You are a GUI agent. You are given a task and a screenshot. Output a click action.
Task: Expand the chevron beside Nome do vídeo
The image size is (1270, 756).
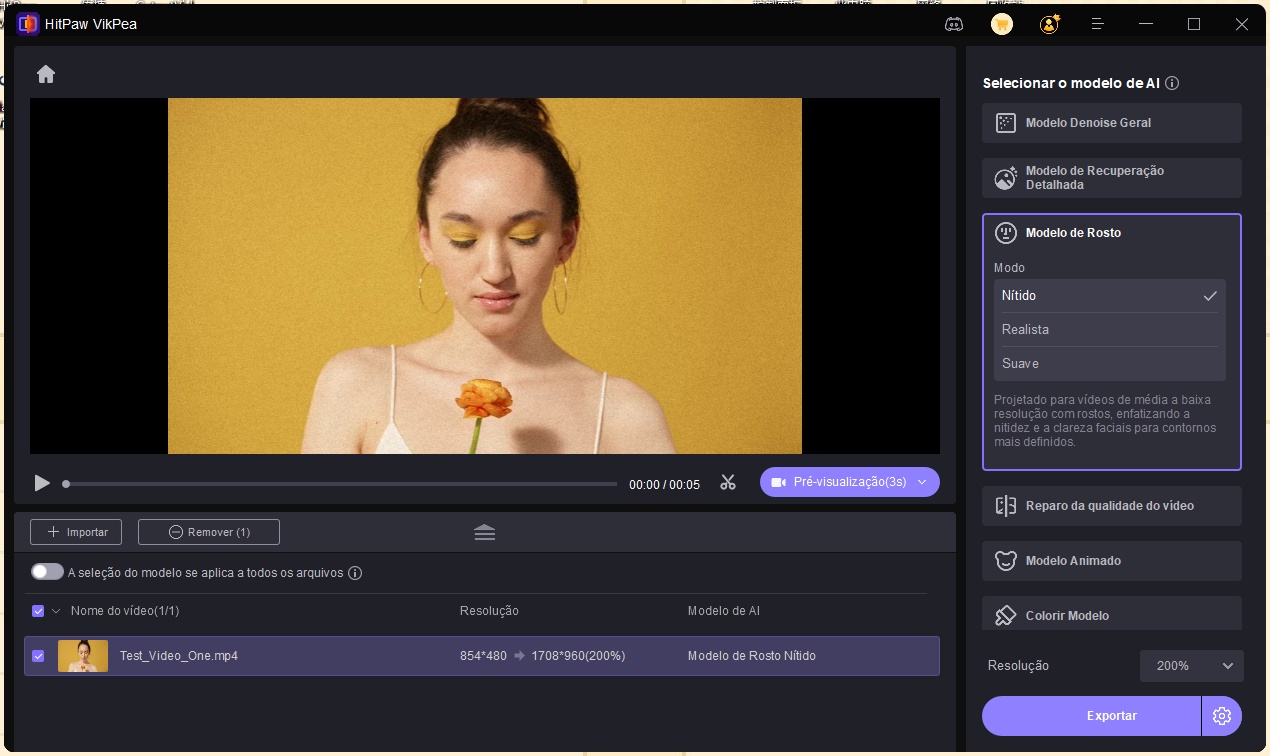(x=56, y=611)
